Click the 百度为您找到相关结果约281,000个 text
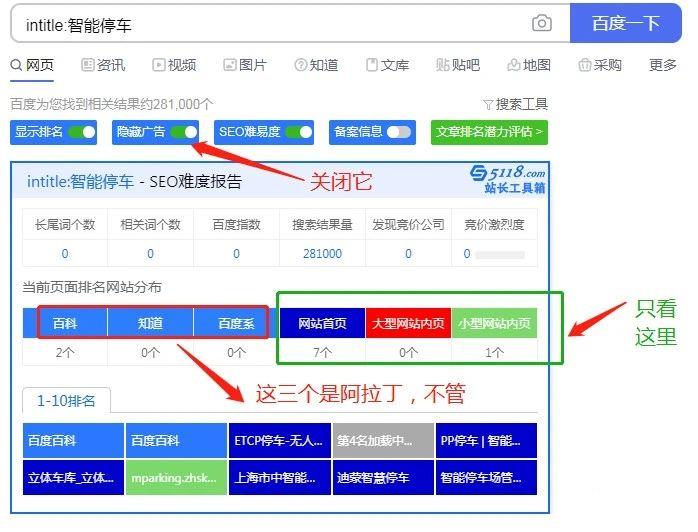Viewport: 698px width, 532px height. point(112,105)
